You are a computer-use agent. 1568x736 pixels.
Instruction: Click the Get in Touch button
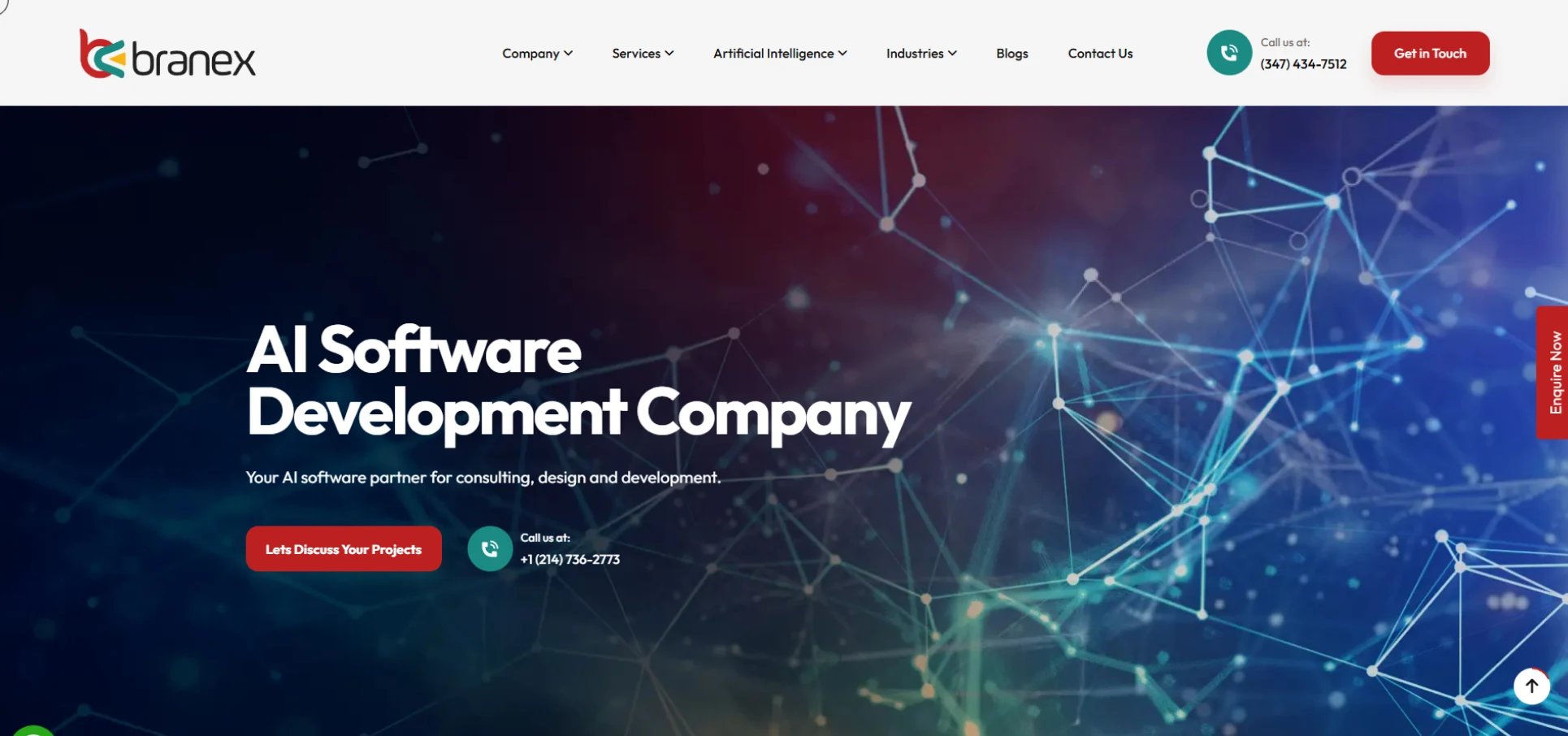point(1430,54)
